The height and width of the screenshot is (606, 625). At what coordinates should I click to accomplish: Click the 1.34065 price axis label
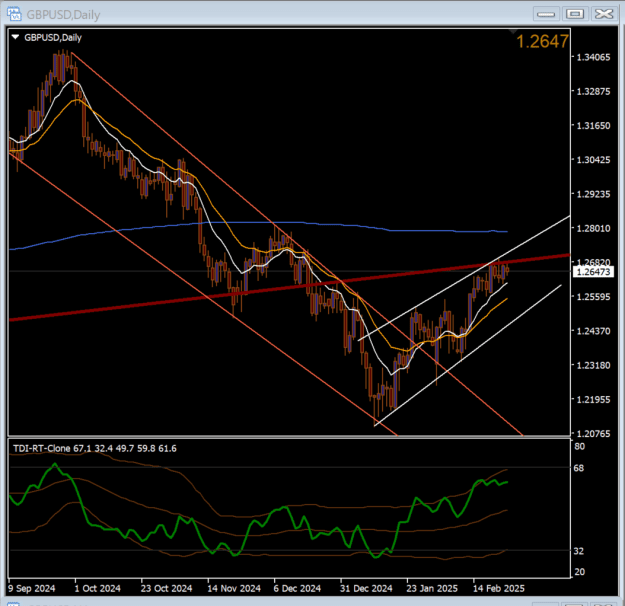(594, 57)
